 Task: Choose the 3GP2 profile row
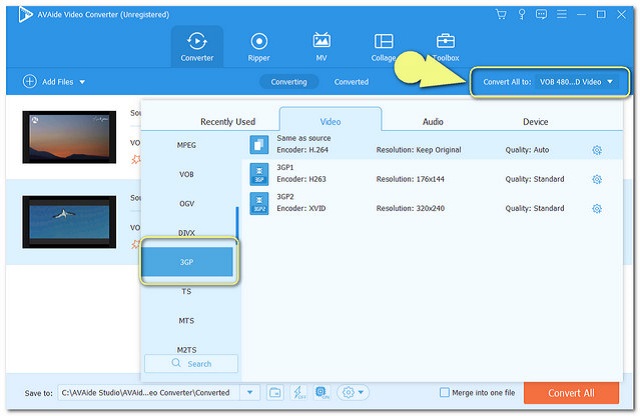[x=432, y=203]
